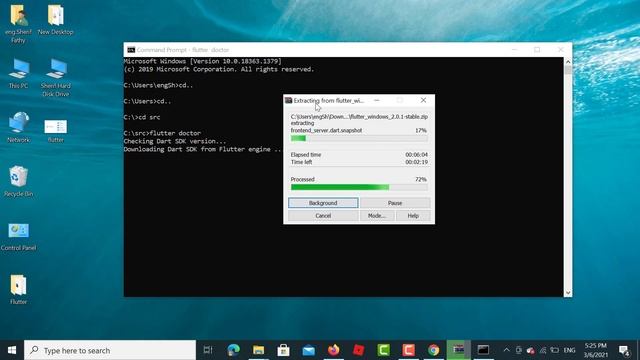Open the orange Camtasia recorder taskbar icon
The height and width of the screenshot is (360, 640).
tap(409, 350)
